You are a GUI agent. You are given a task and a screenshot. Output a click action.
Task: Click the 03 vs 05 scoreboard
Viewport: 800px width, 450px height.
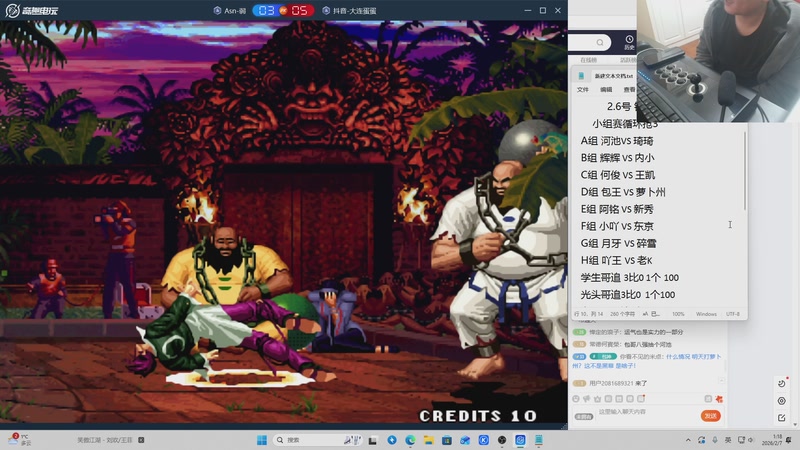coord(283,10)
